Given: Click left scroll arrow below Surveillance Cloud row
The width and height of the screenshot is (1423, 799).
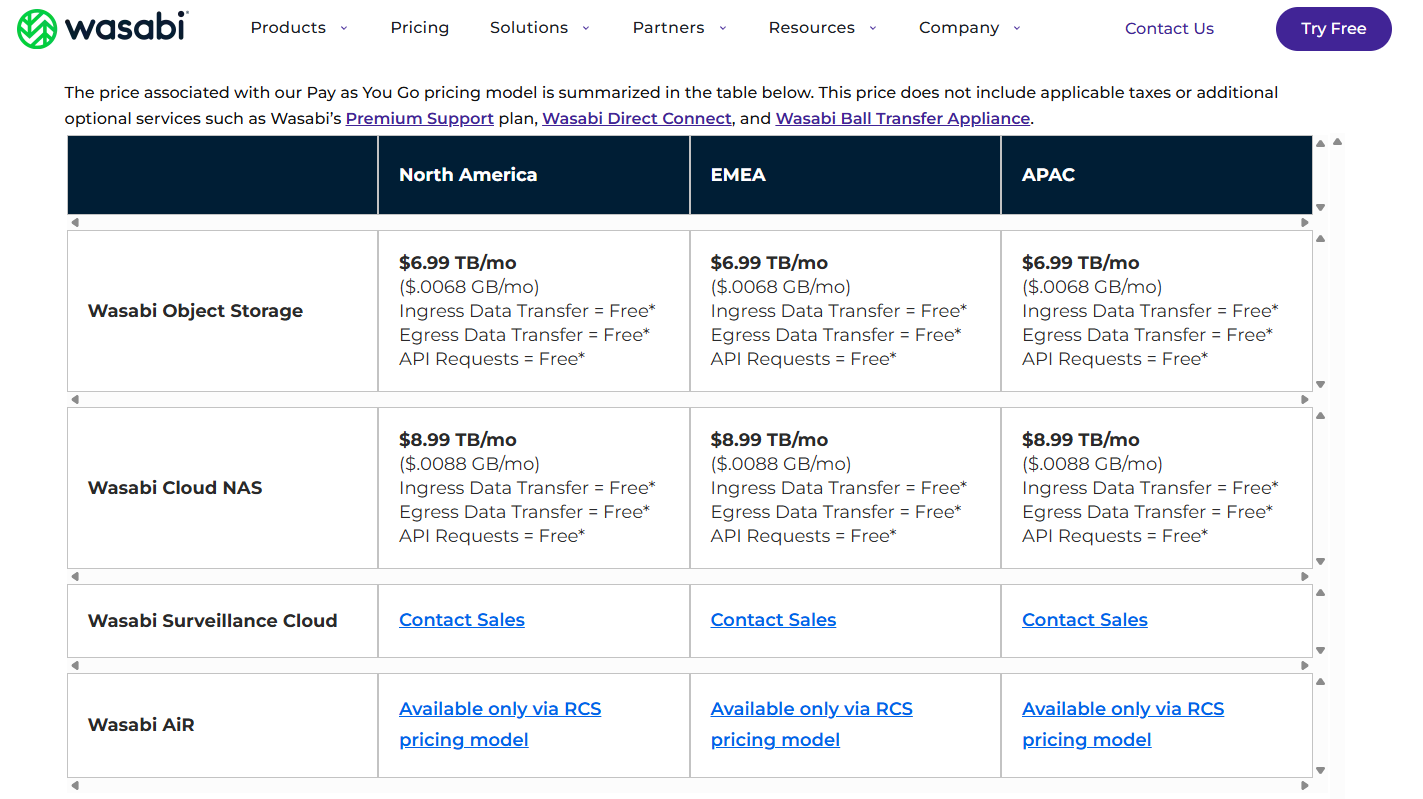Looking at the screenshot, I should click(75, 666).
